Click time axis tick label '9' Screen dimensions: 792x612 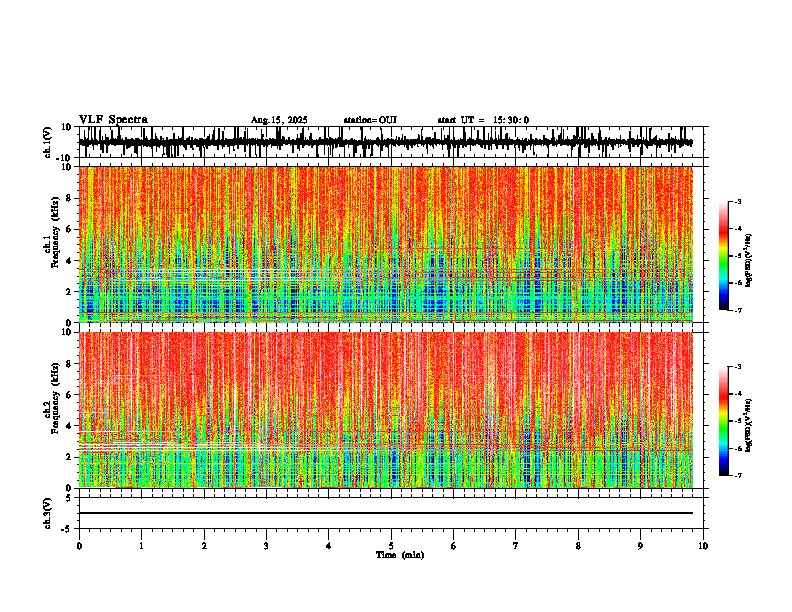coord(640,546)
